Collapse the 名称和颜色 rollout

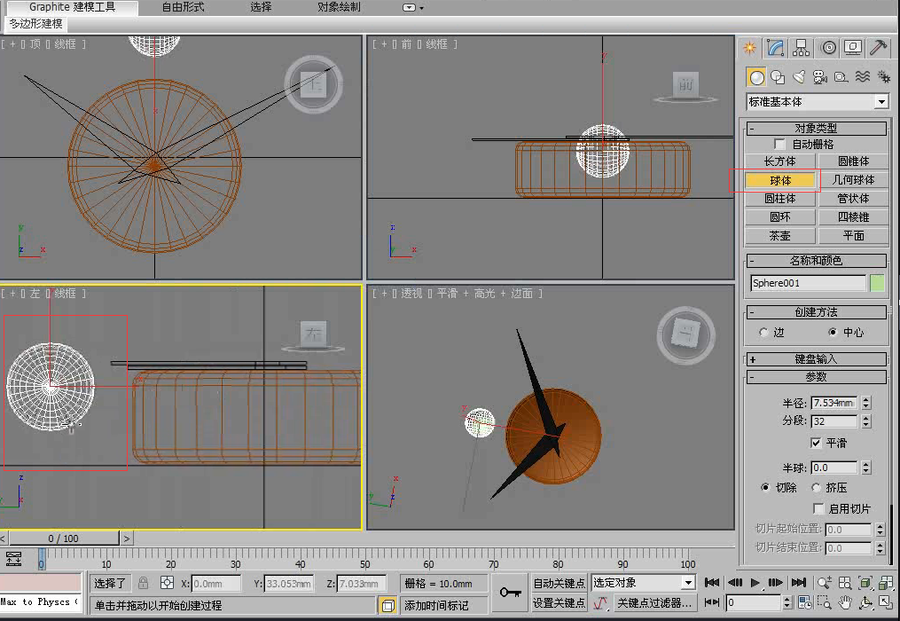point(816,261)
